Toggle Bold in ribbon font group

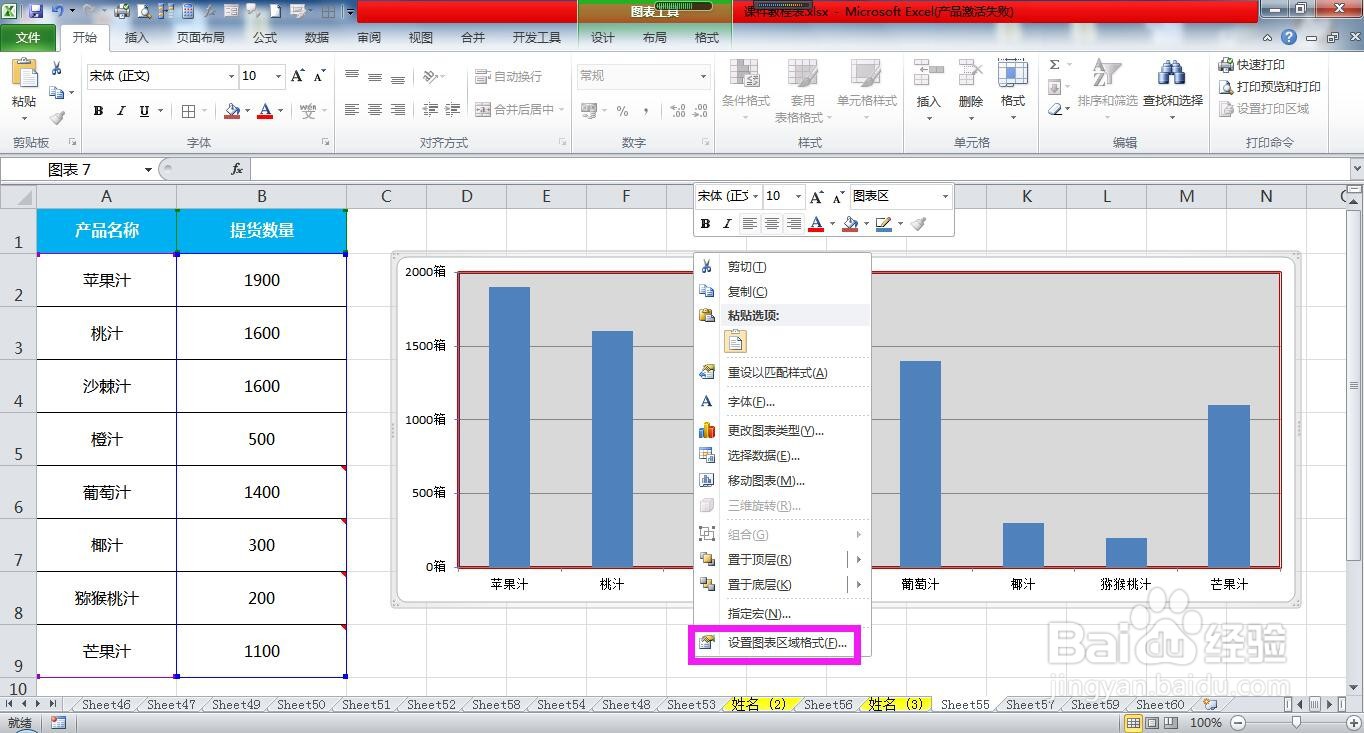[98, 111]
